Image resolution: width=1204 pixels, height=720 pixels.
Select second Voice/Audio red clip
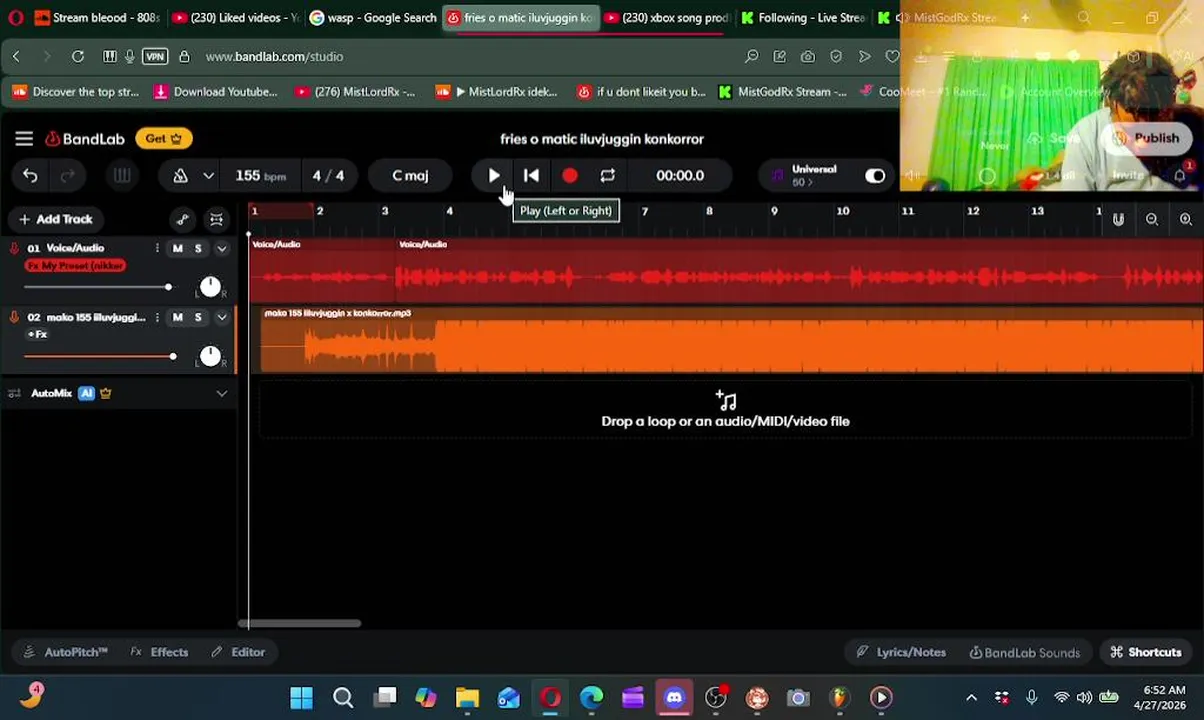pyautogui.click(x=799, y=271)
